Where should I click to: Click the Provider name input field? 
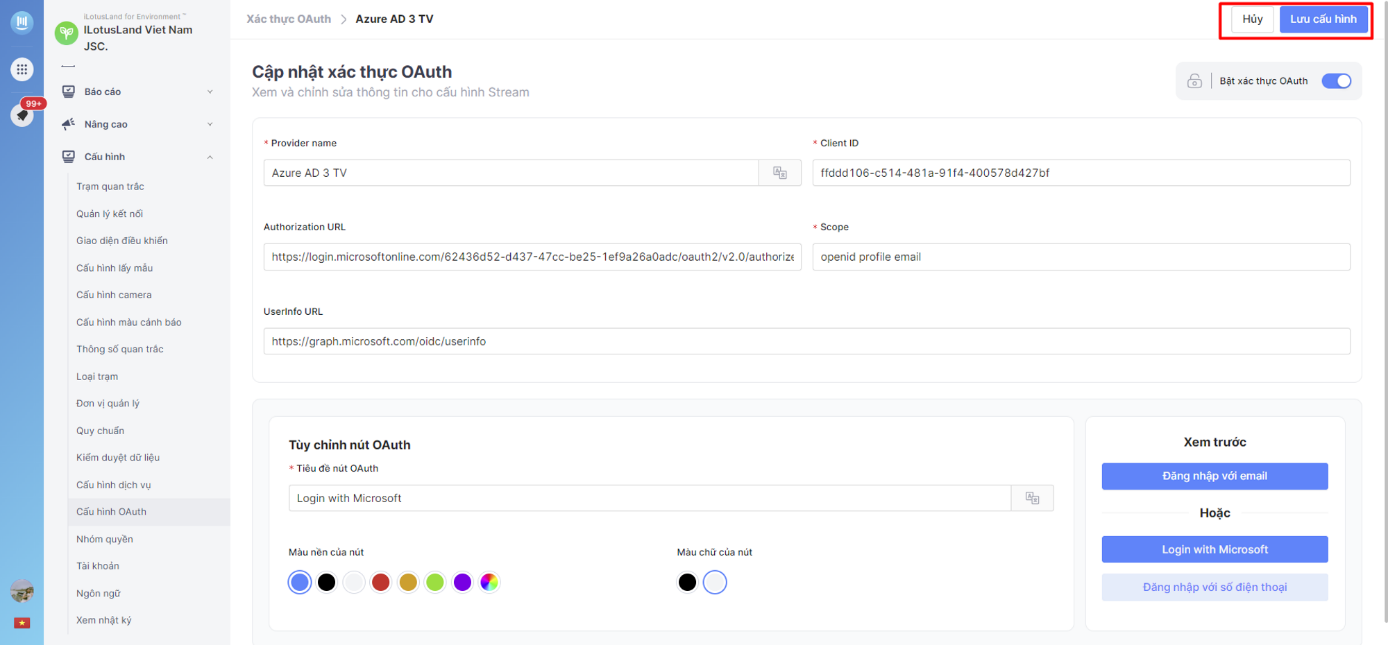click(511, 173)
